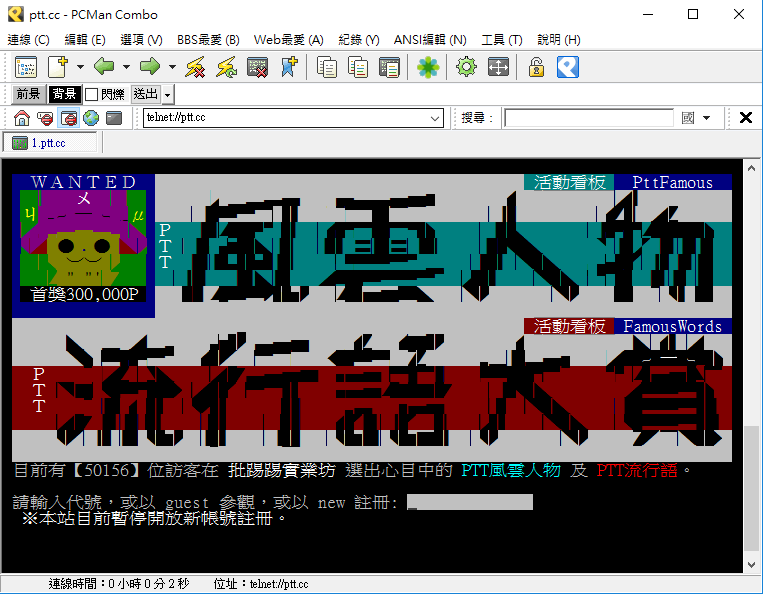Select the 1.ptt.cc tab
Viewport: 763px width, 594px height.
[x=50, y=143]
